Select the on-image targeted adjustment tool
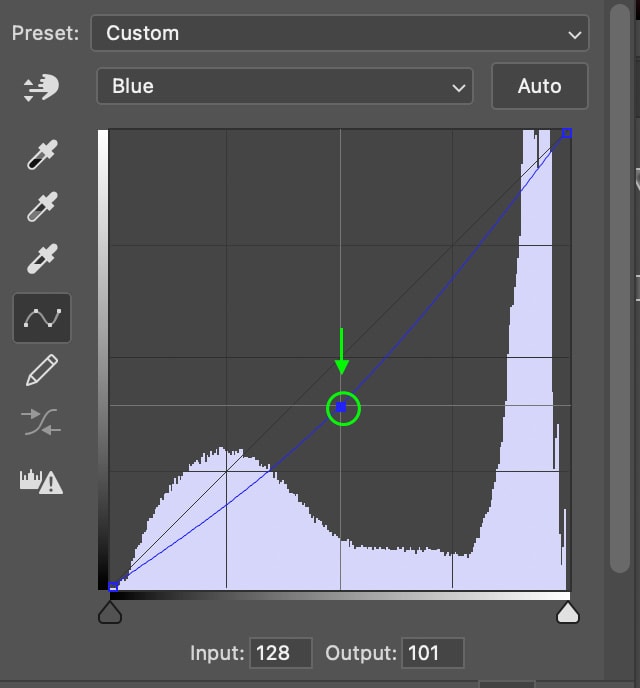Viewport: 640px width, 688px height. [x=41, y=87]
